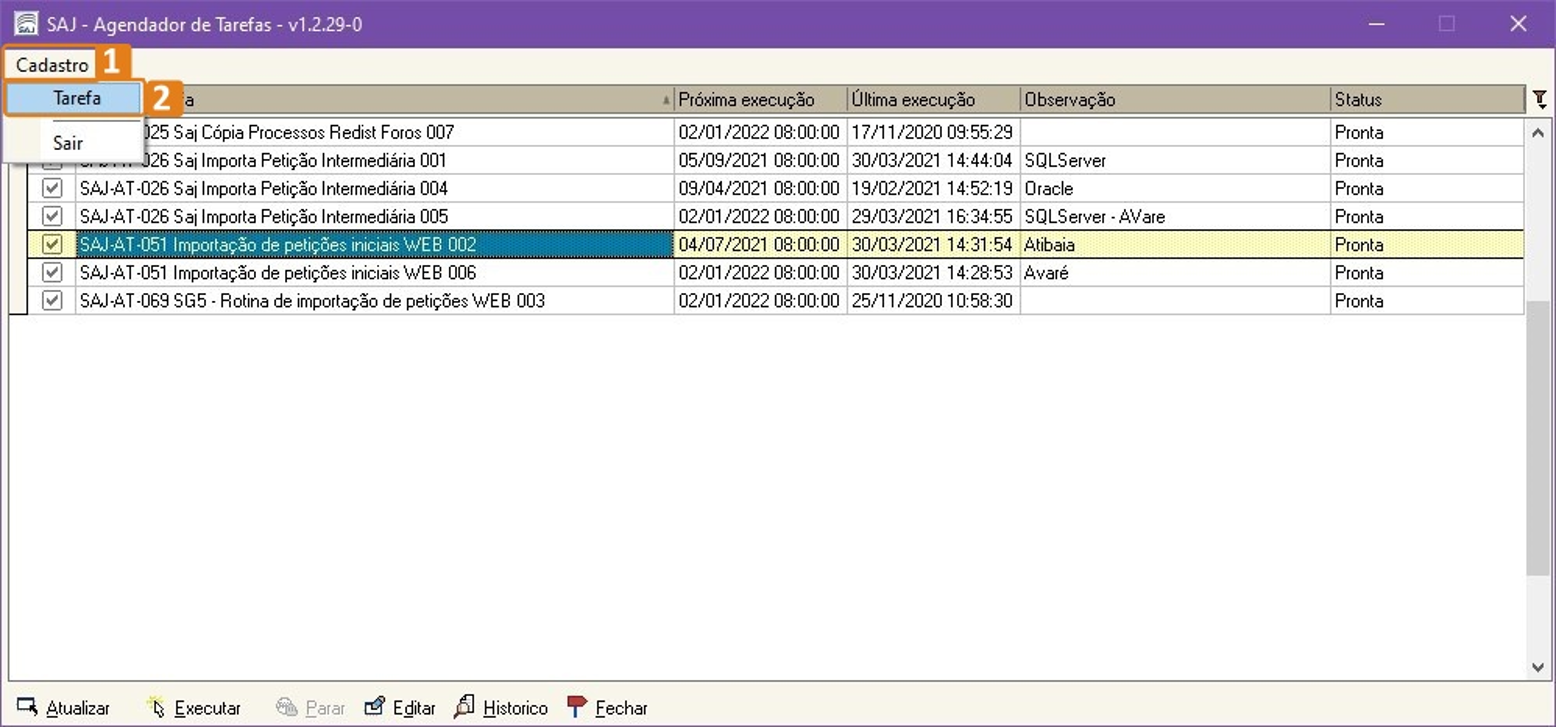Screen dimensions: 1556x727
Task: Click the Parar button
Action: click(310, 708)
